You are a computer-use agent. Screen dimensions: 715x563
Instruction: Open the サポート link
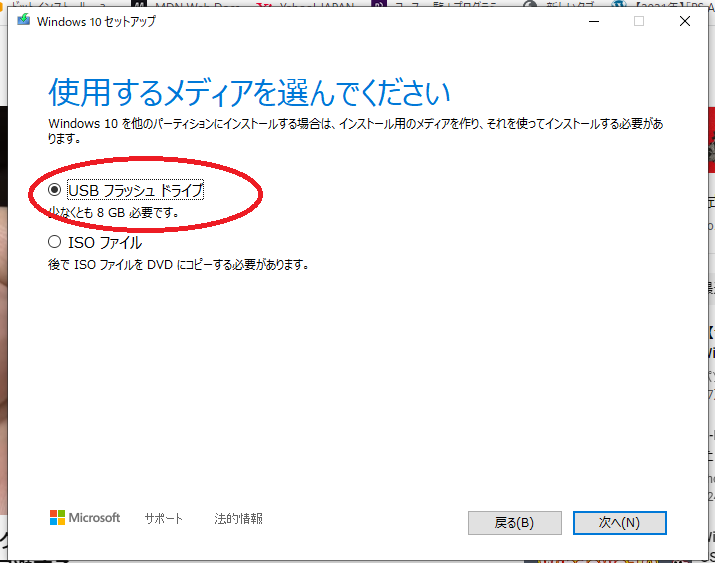(163, 518)
